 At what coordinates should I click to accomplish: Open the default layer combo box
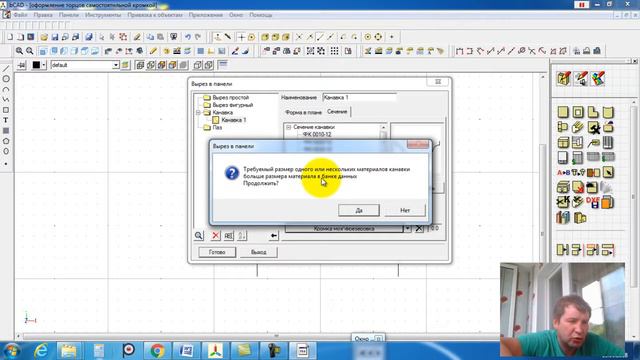pos(84,65)
